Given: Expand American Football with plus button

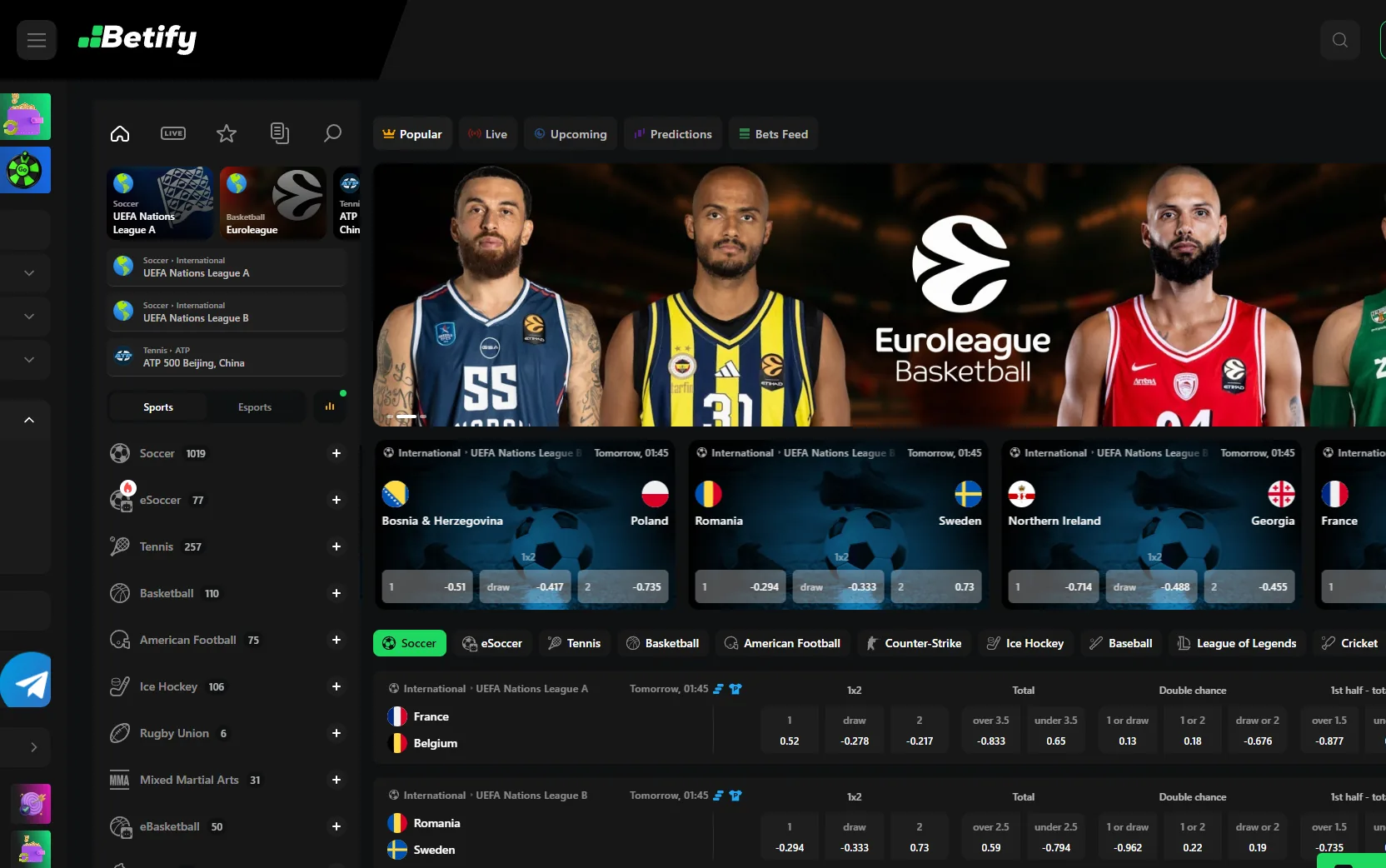Looking at the screenshot, I should click(x=337, y=640).
